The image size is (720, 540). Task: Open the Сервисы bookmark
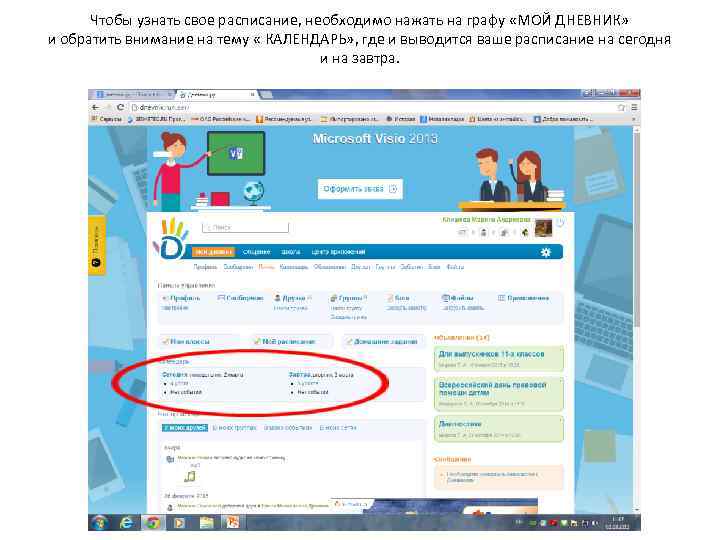107,119
